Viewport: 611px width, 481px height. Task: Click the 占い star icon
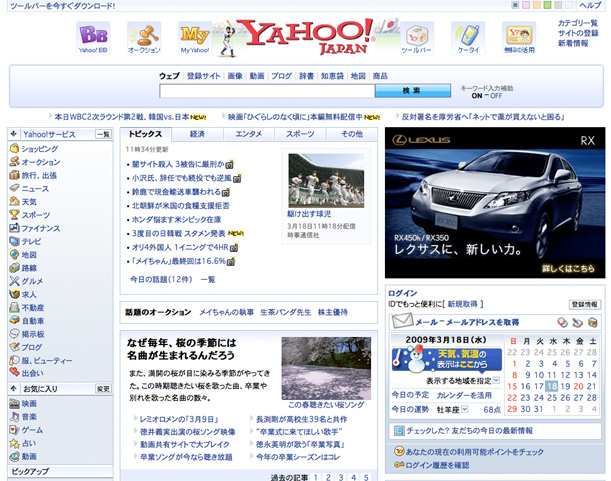[x=14, y=443]
